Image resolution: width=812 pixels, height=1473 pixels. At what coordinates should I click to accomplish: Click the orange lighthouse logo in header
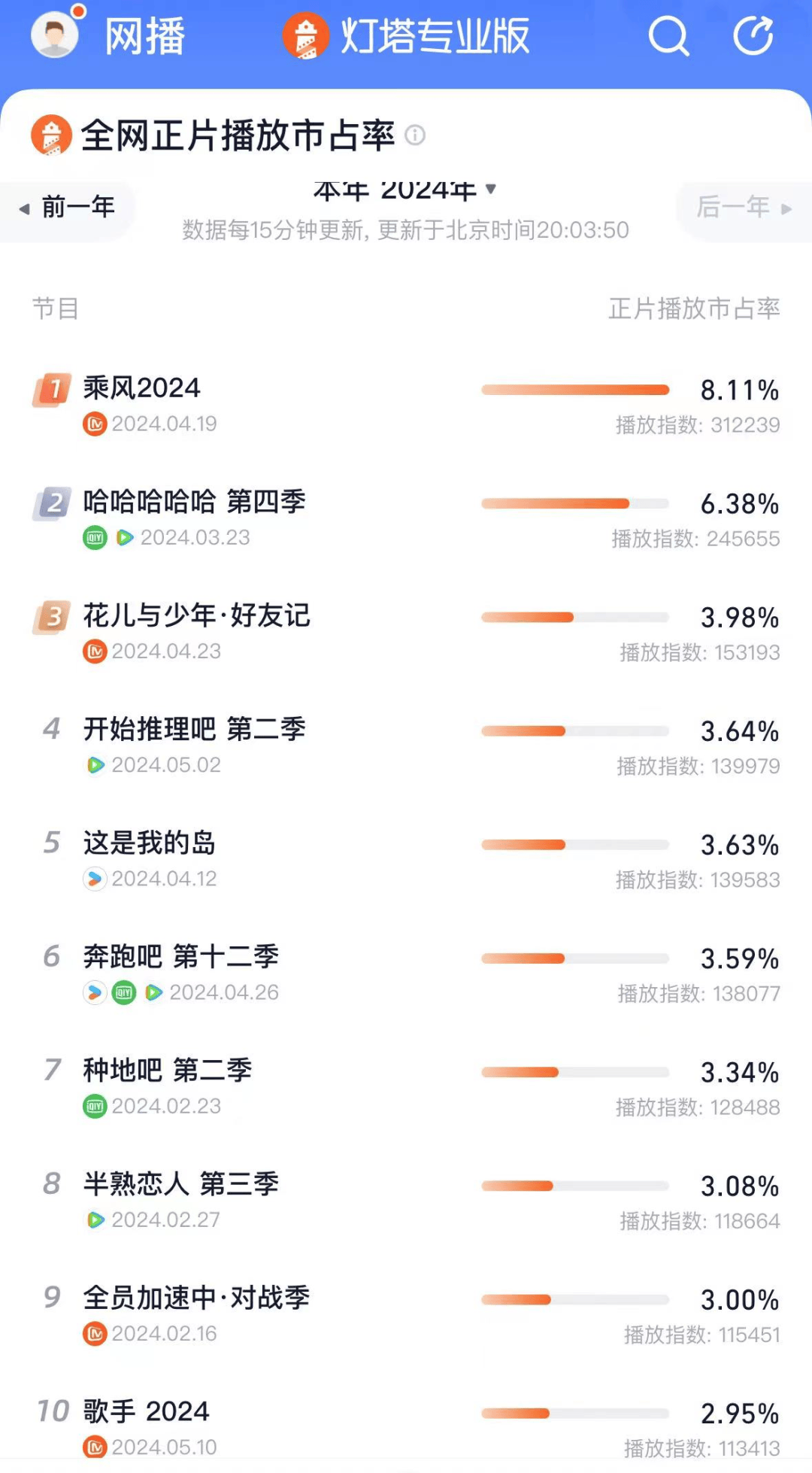point(305,36)
